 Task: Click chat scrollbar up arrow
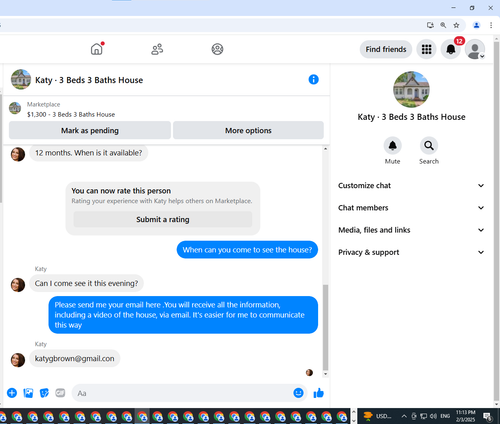(326, 149)
